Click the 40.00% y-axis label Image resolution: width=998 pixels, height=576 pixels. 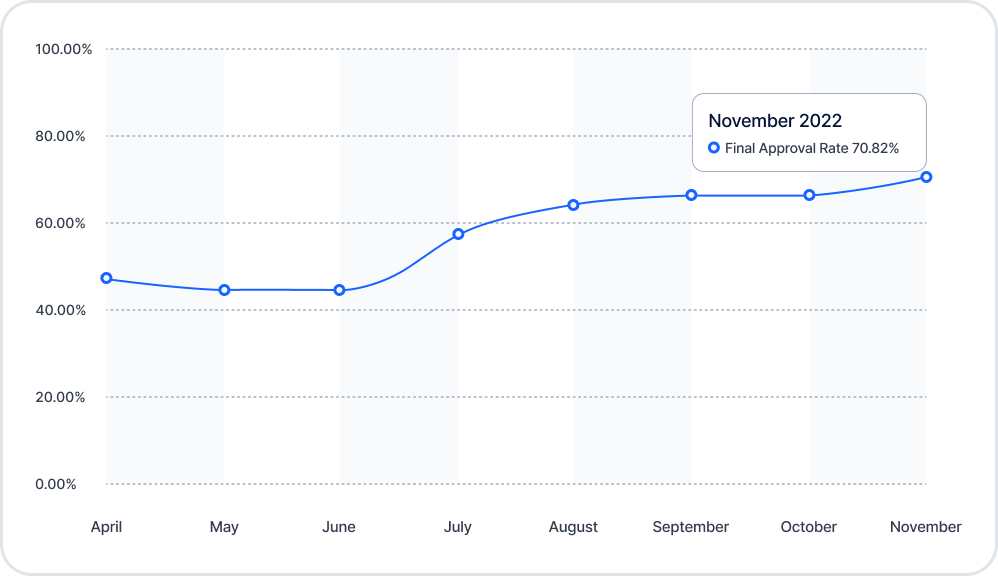(60, 310)
